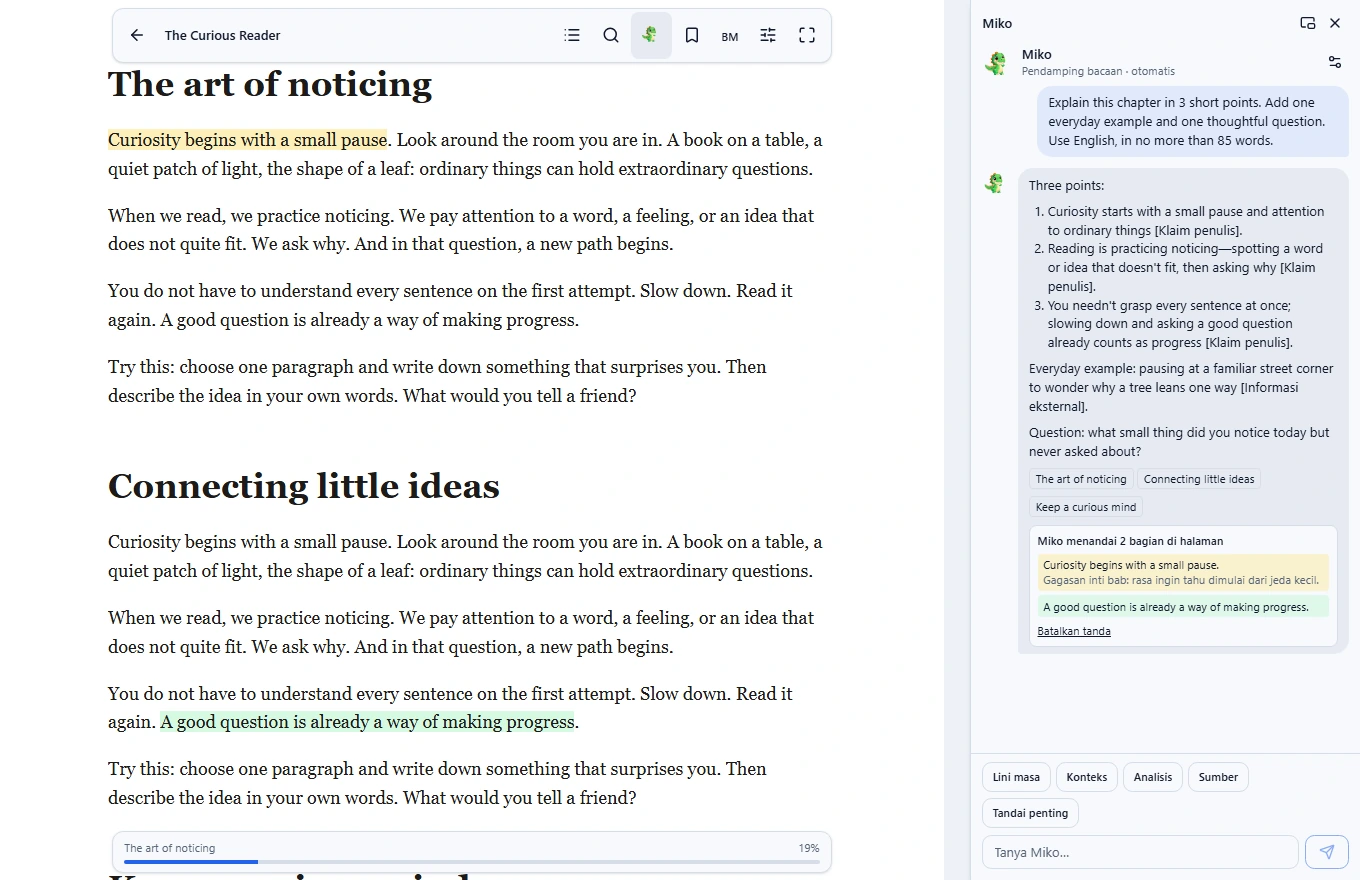Viewport: 1360px width, 880px height.
Task: Click the user prompt bubble 'Explain this chapter'
Action: [1192, 121]
